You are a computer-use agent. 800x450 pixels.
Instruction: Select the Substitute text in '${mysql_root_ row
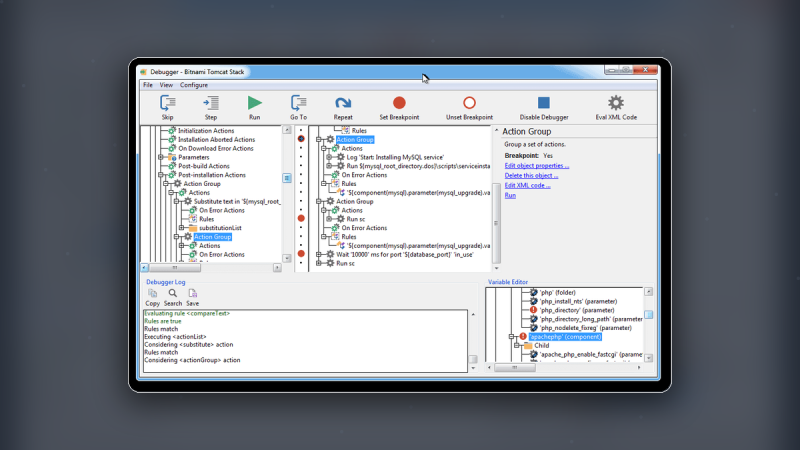pos(237,202)
